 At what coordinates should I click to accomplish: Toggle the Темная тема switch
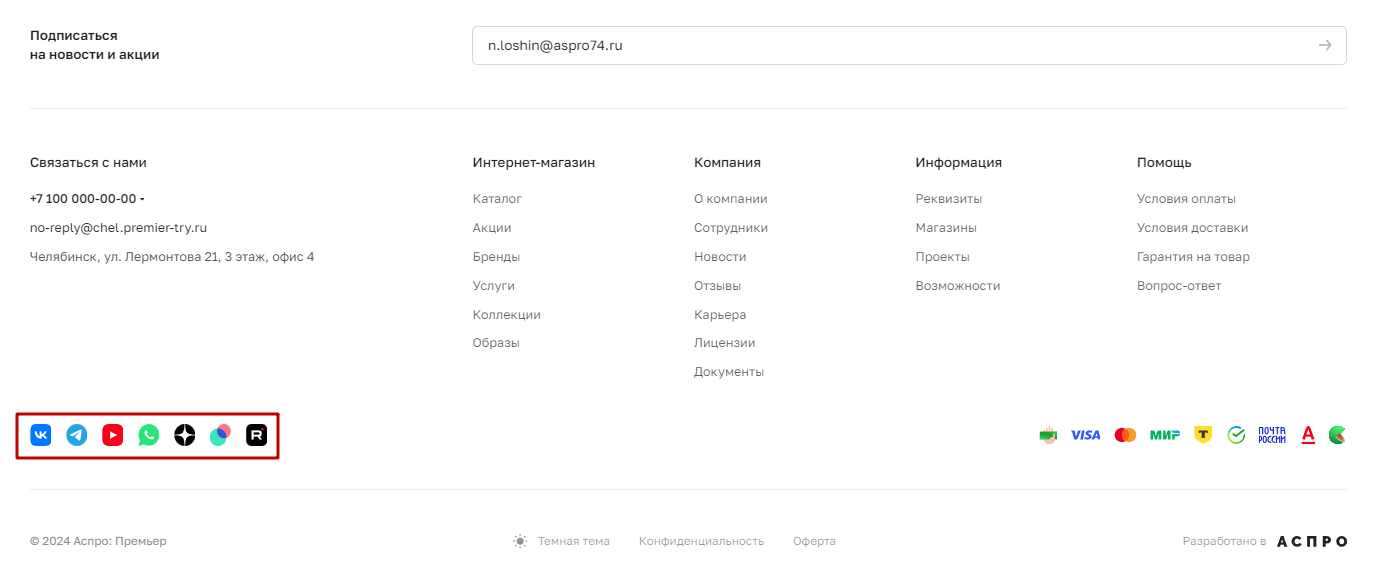pyautogui.click(x=561, y=541)
